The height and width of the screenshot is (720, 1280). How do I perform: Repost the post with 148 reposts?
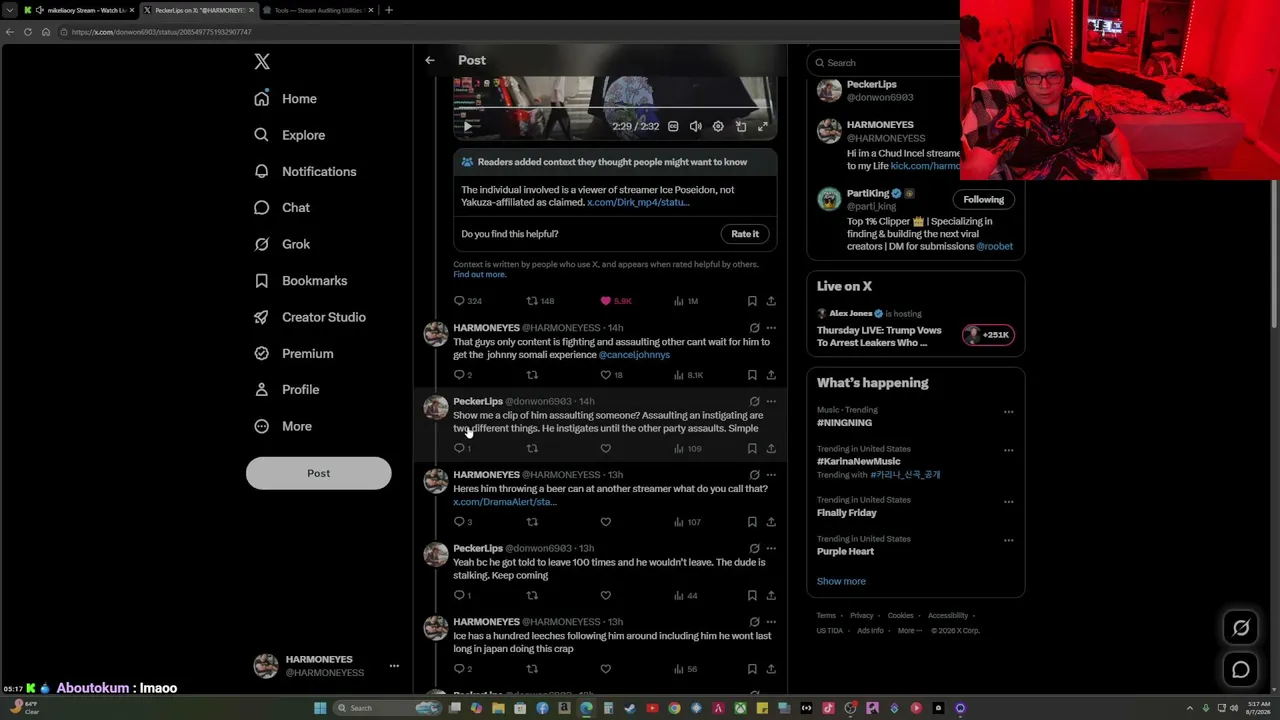tap(540, 301)
